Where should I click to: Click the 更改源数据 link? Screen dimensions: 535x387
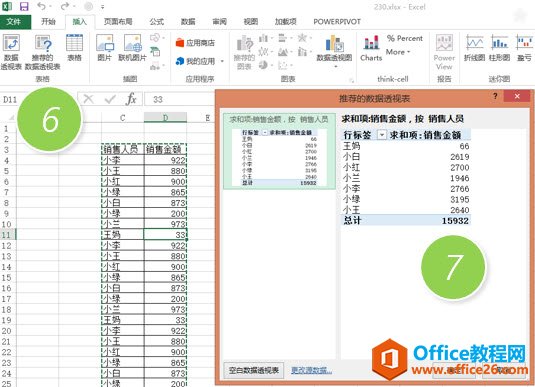tap(311, 370)
